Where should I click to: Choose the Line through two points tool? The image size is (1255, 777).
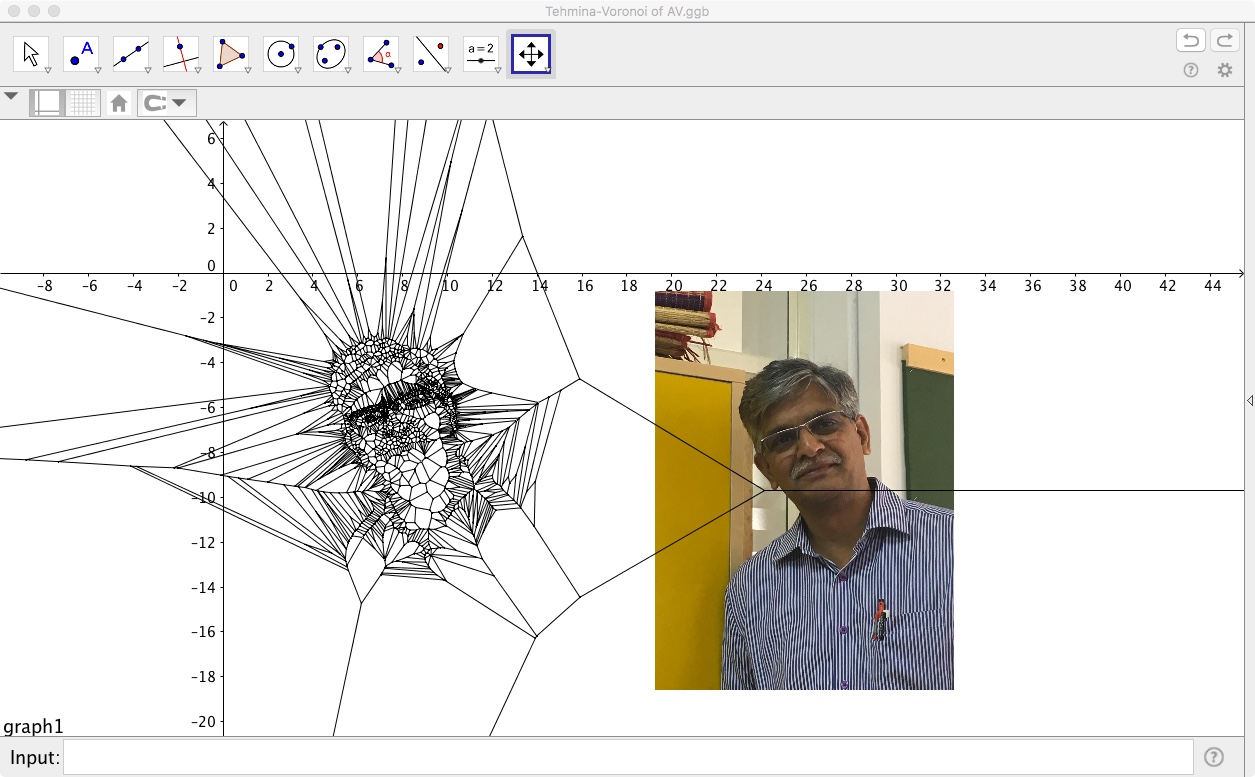tap(131, 54)
